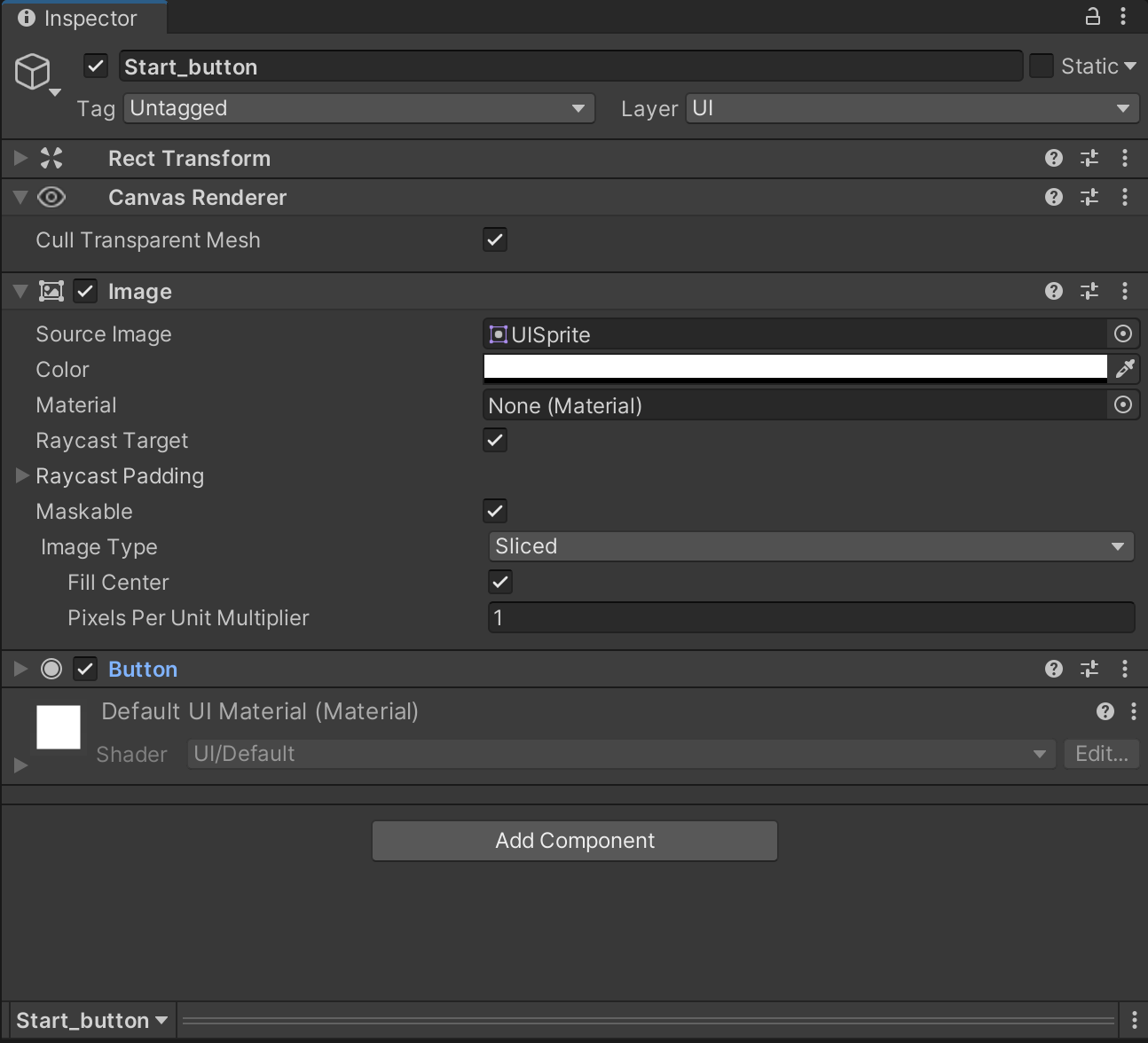The width and height of the screenshot is (1148, 1043).
Task: Click Edit to modify the UI/Default shader
Action: (1101, 754)
